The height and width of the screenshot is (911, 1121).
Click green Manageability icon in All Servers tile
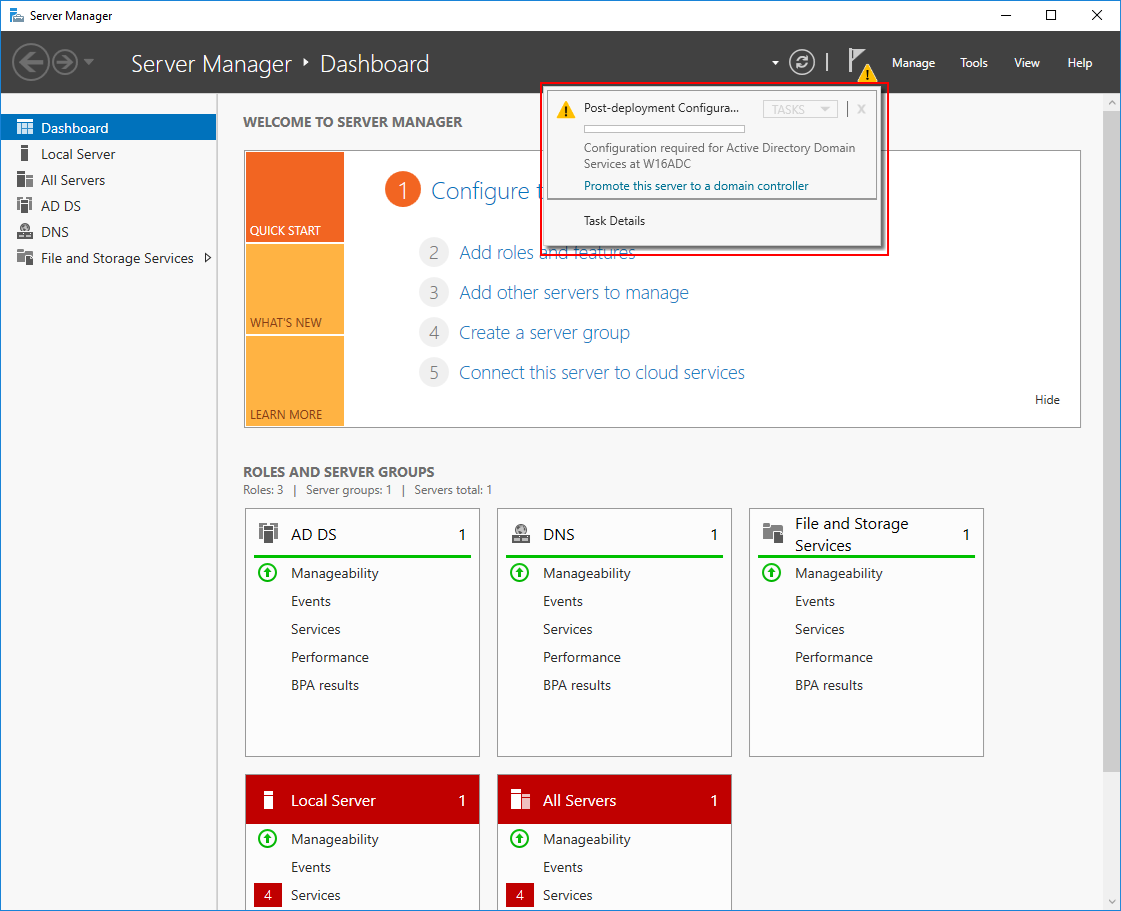[520, 839]
